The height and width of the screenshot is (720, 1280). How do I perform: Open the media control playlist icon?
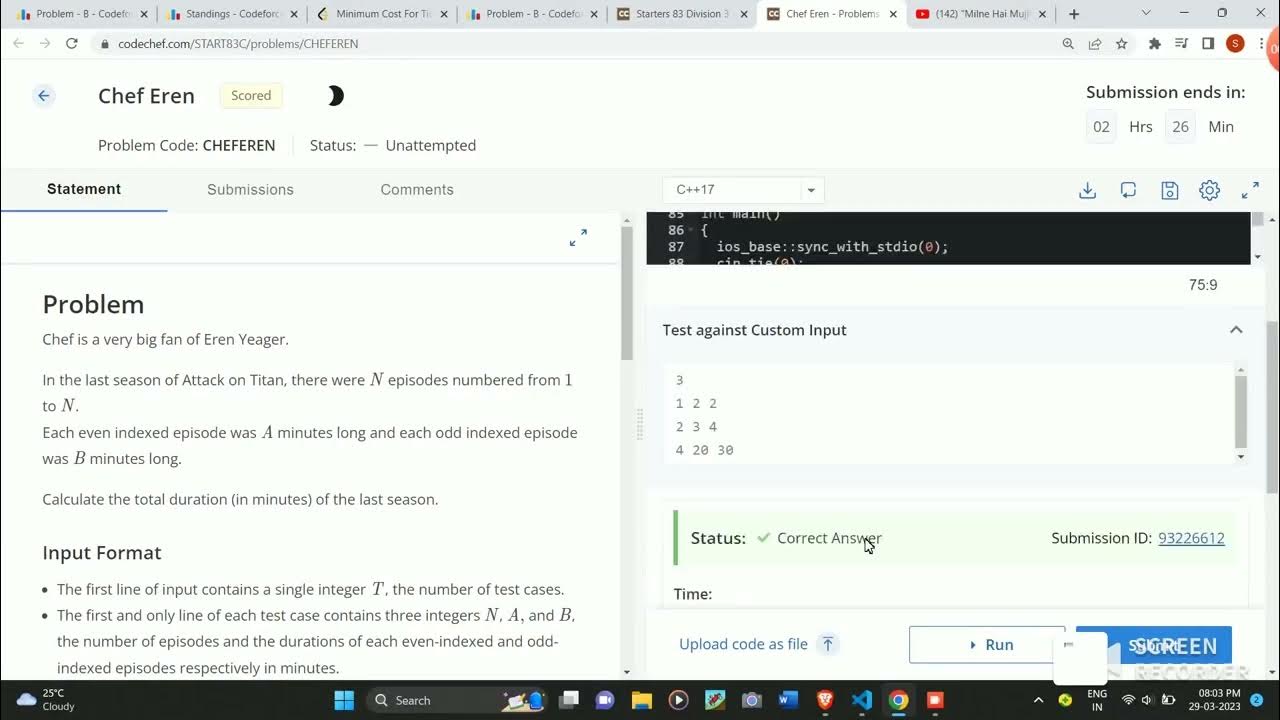pyautogui.click(x=1182, y=44)
